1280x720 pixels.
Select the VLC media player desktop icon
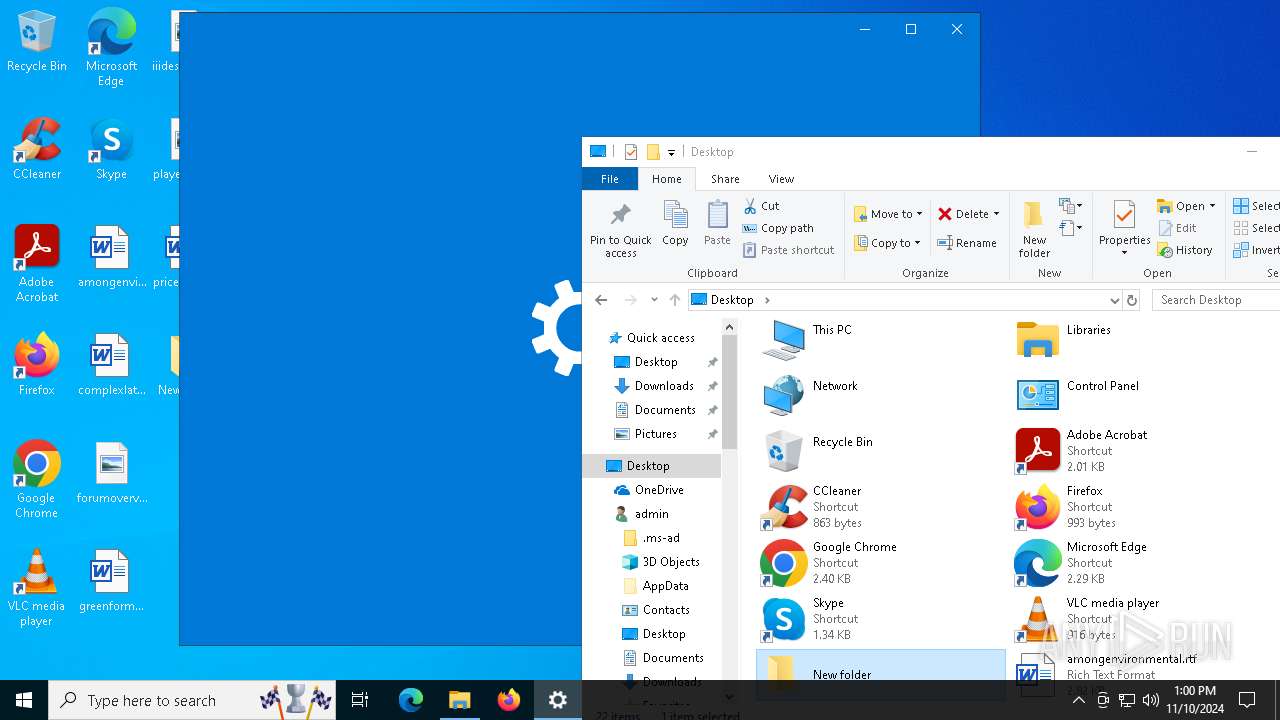37,588
